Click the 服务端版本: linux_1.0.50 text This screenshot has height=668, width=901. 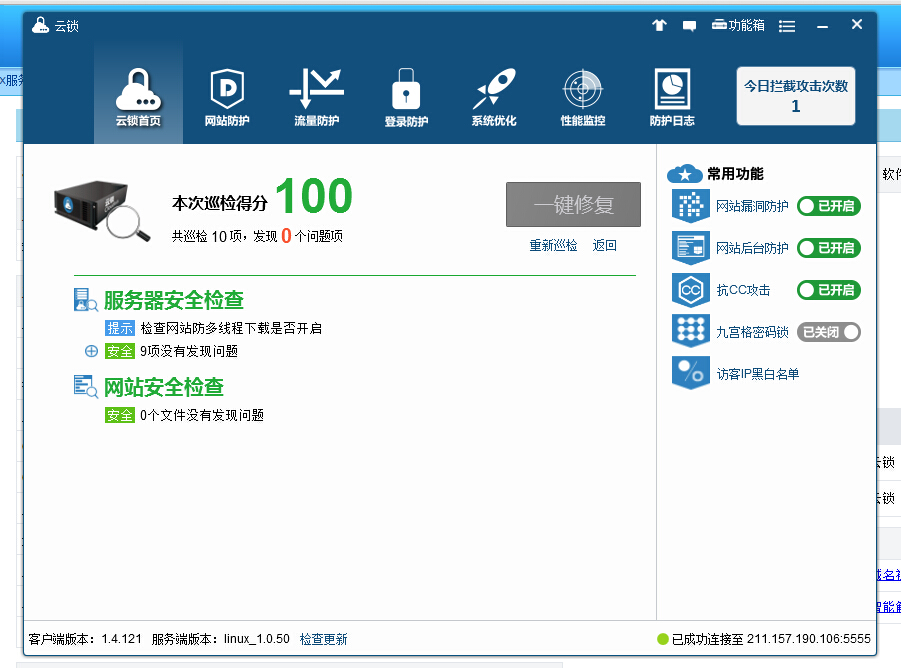[221, 639]
